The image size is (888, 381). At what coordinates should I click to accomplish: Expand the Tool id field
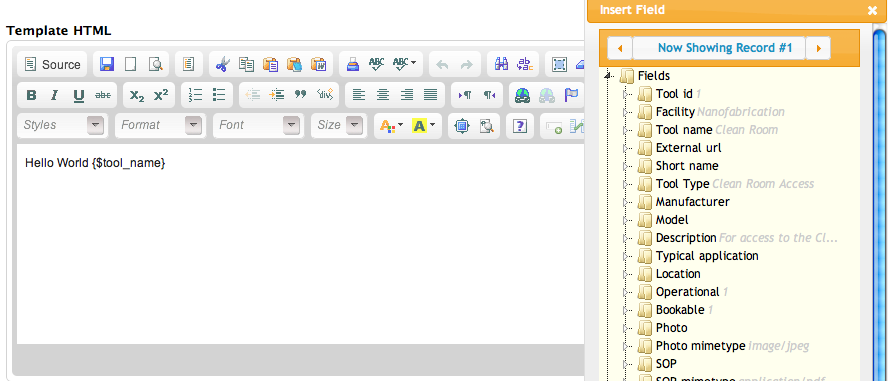pos(626,93)
